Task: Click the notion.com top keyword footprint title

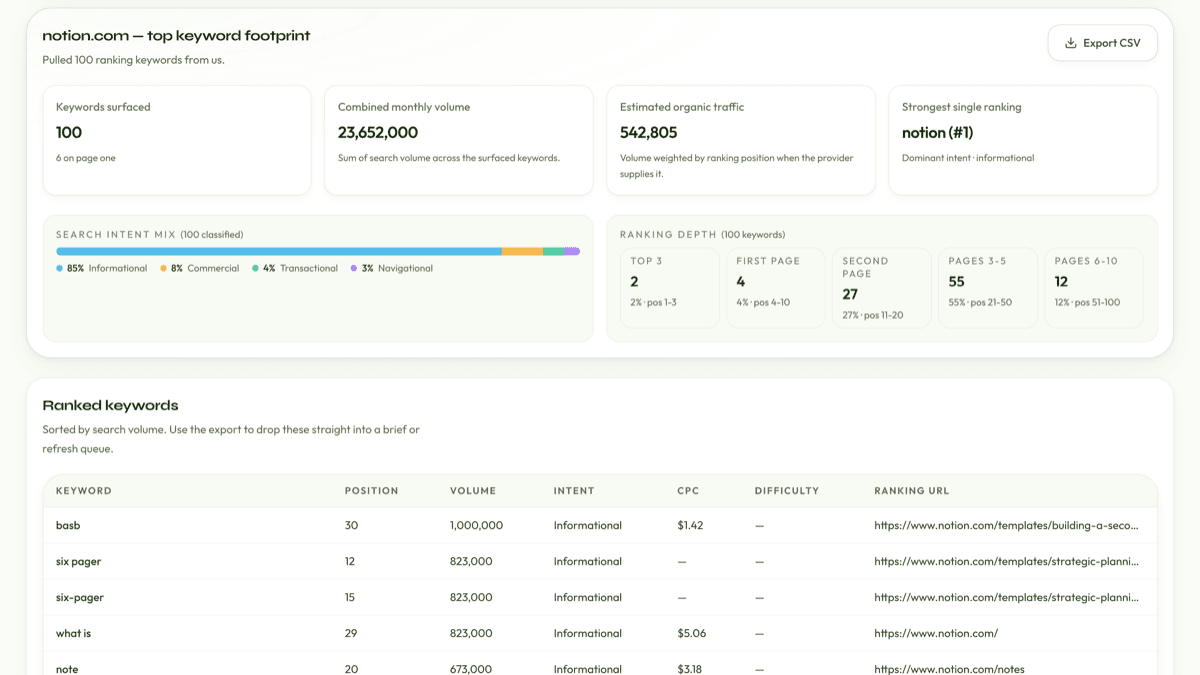Action: 176,36
